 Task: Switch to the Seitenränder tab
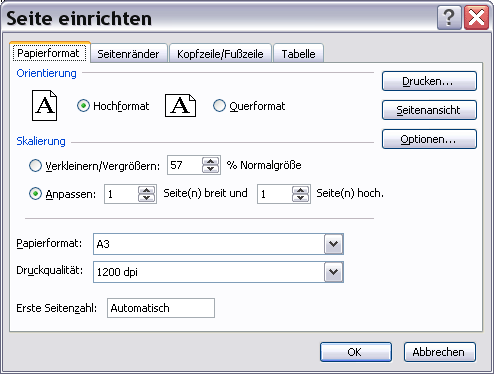[128, 54]
